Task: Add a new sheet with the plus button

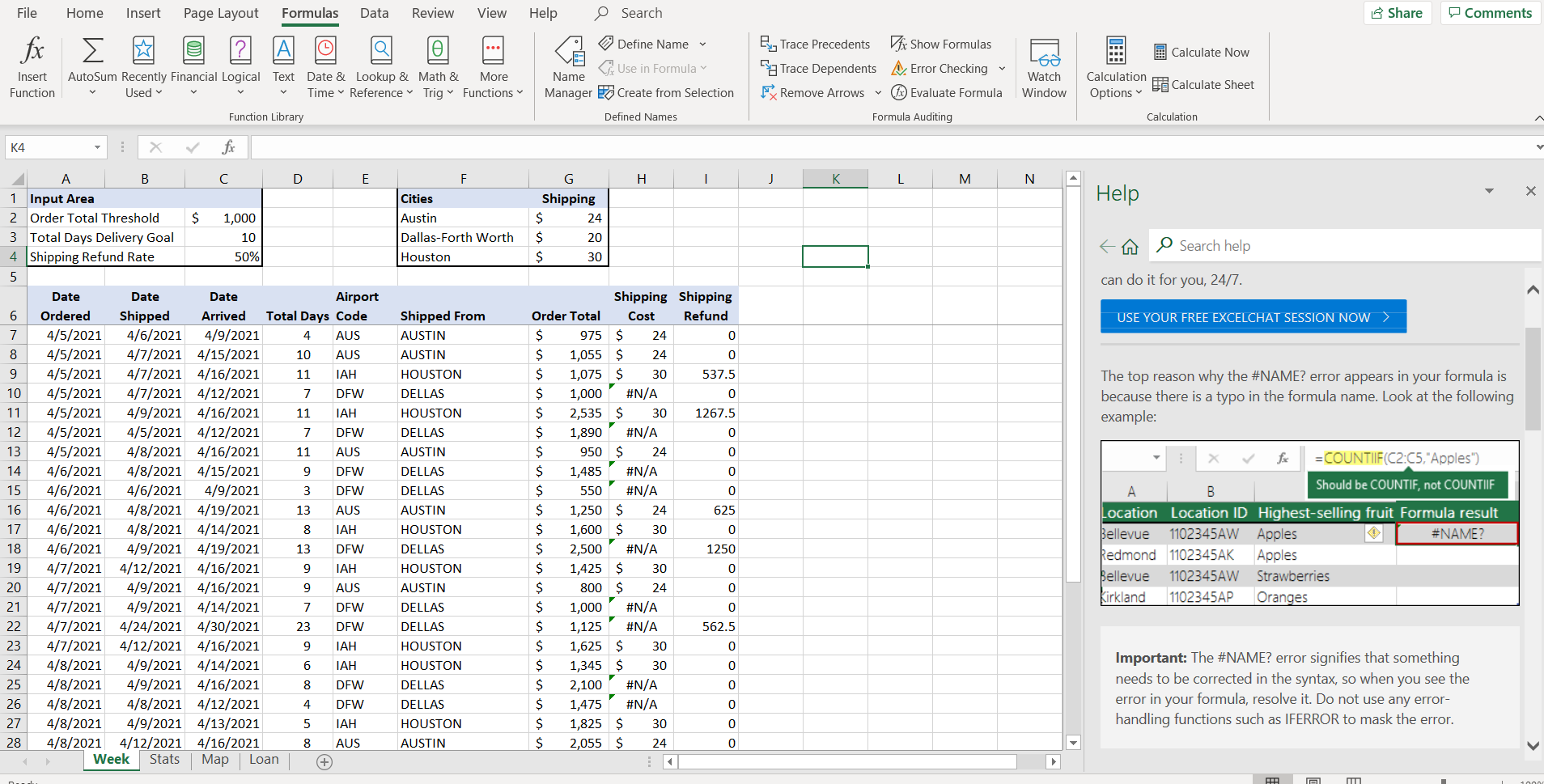Action: click(x=324, y=761)
